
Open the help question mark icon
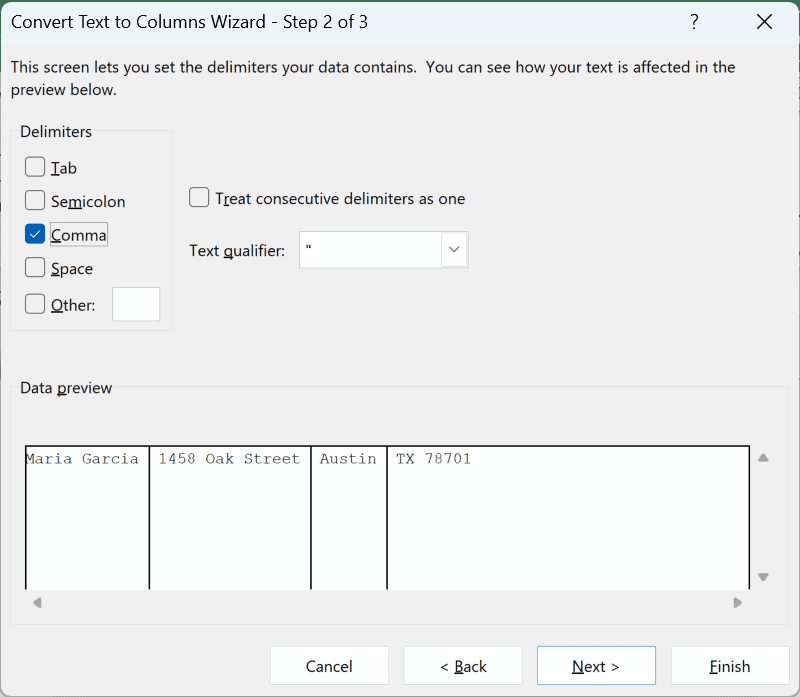(694, 22)
